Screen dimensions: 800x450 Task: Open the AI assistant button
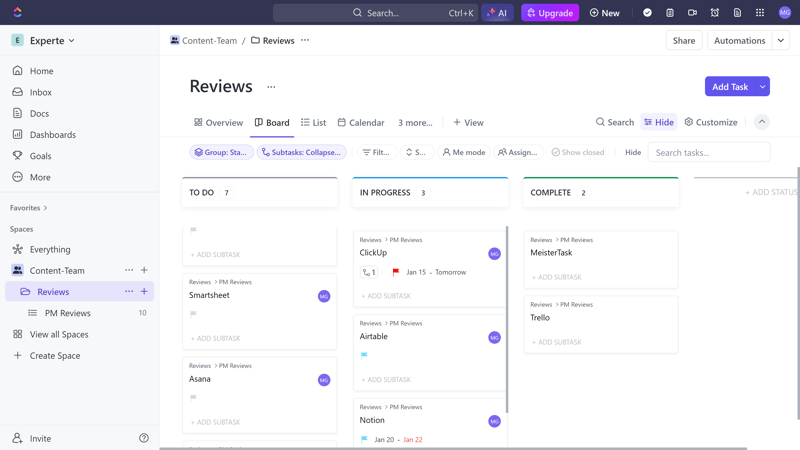pyautogui.click(x=497, y=13)
